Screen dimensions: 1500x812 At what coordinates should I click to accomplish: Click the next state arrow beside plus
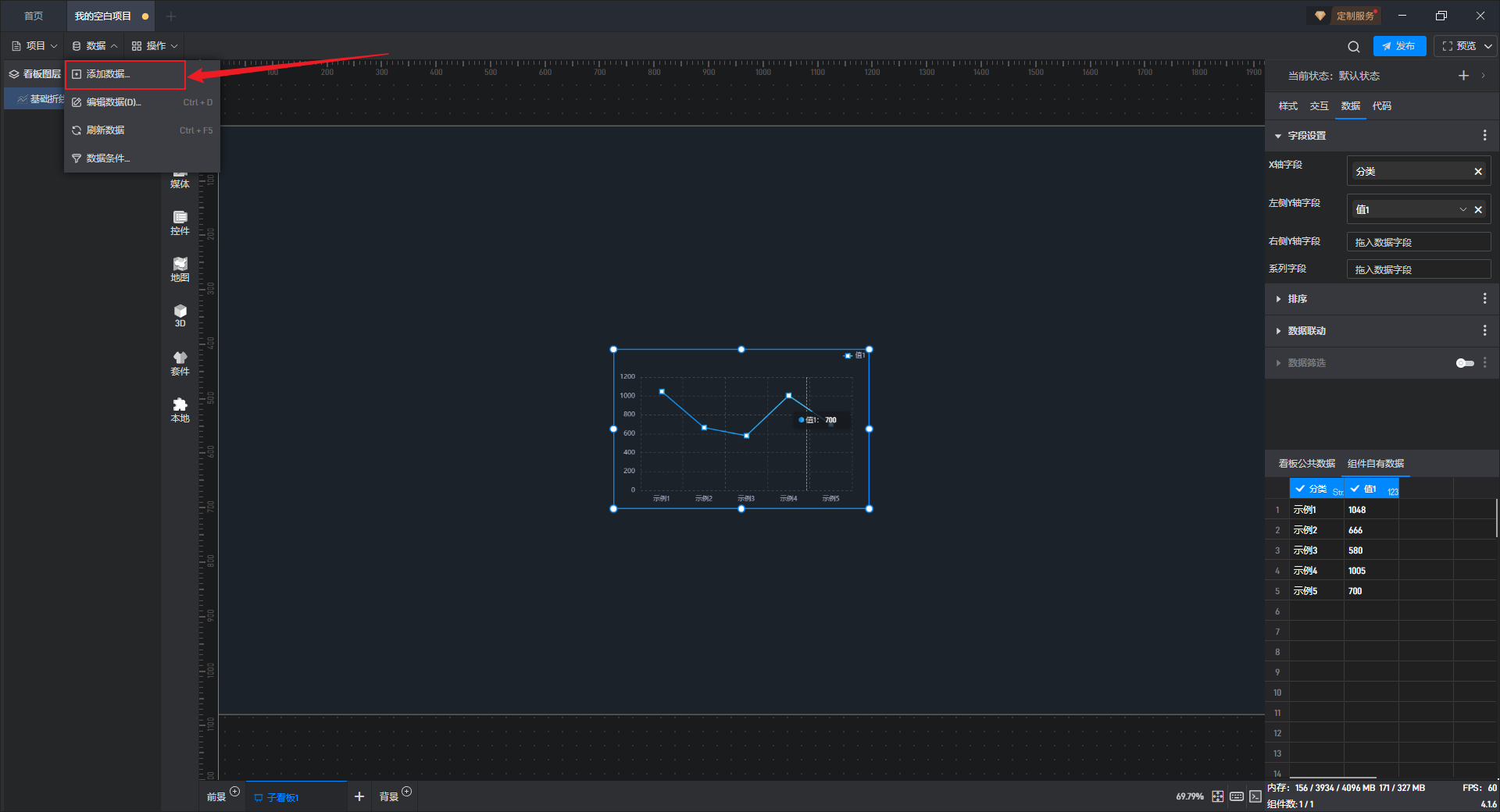(x=1483, y=76)
